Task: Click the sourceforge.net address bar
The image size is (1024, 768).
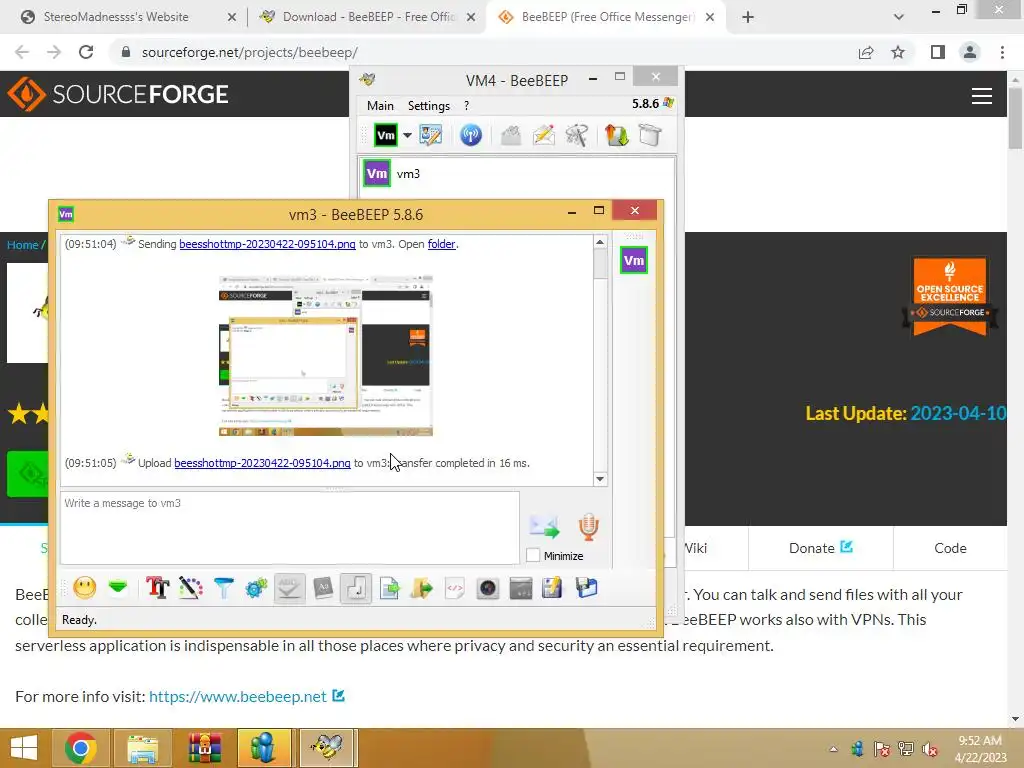Action: pos(483,52)
